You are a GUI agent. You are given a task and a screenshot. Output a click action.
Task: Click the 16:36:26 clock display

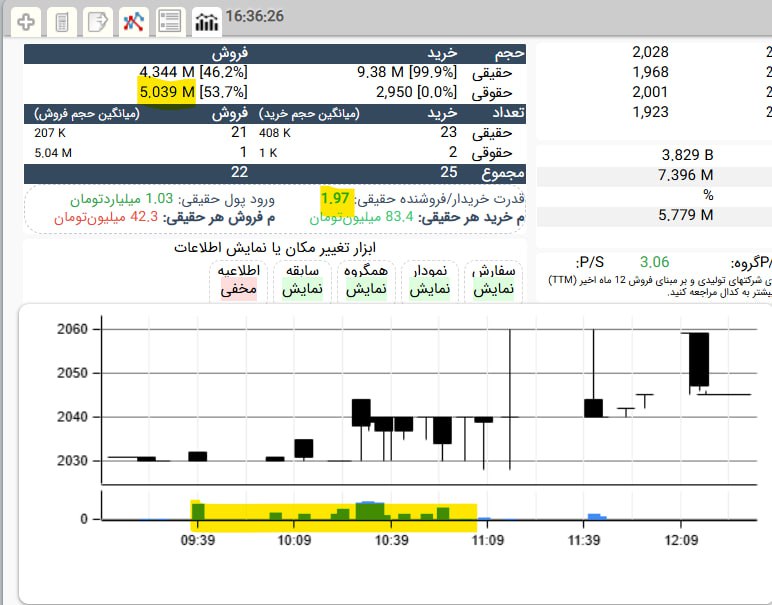255,18
